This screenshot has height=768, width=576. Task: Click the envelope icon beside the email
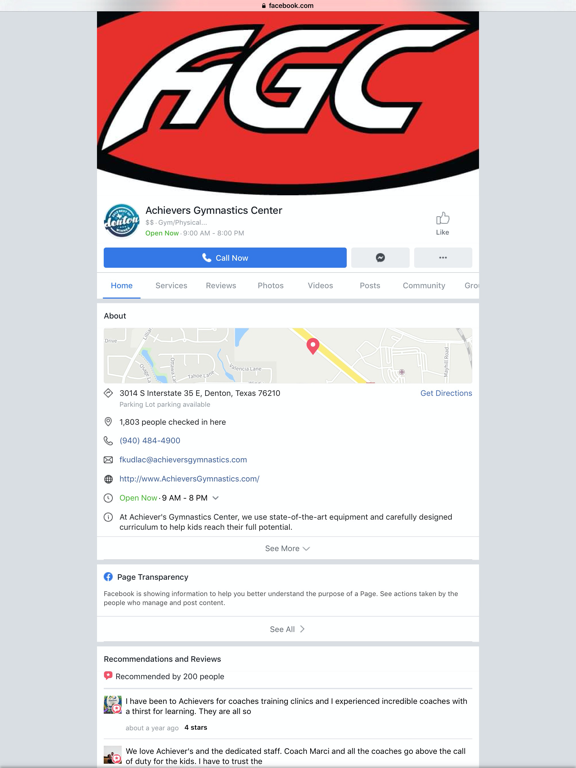tap(108, 460)
